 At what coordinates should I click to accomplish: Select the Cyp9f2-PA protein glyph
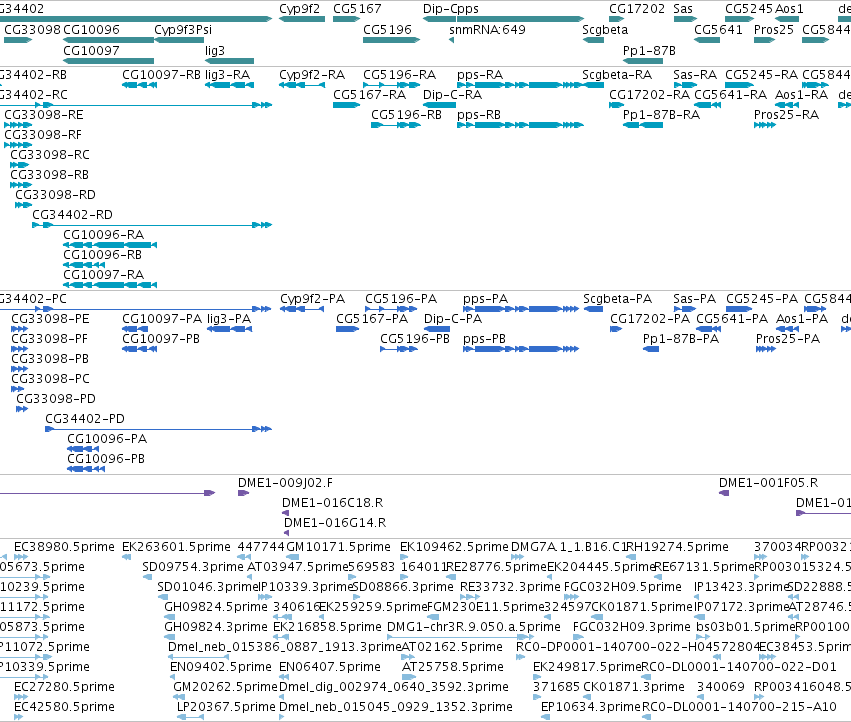coord(302,309)
